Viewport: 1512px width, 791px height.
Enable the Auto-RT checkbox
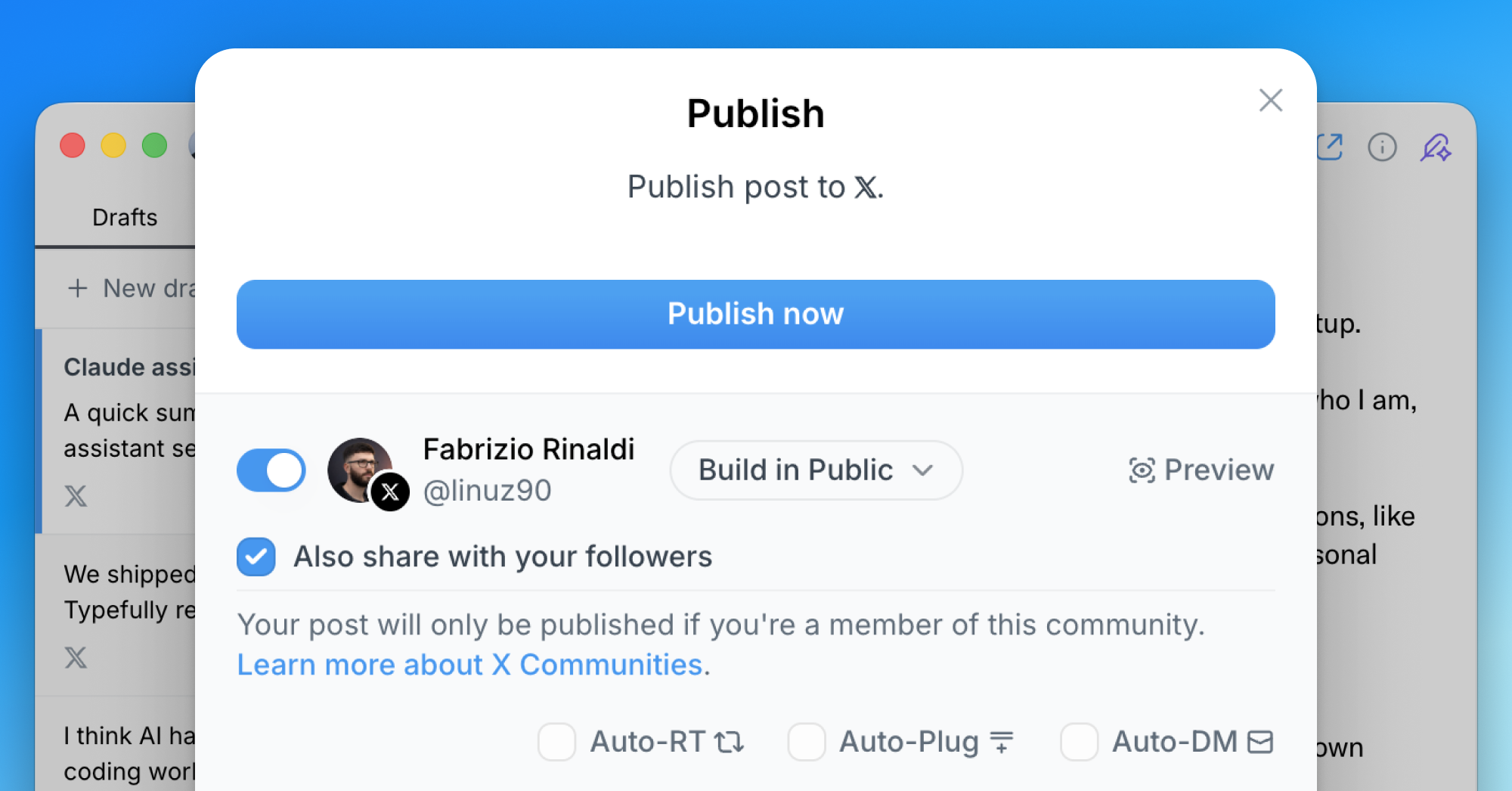[556, 742]
